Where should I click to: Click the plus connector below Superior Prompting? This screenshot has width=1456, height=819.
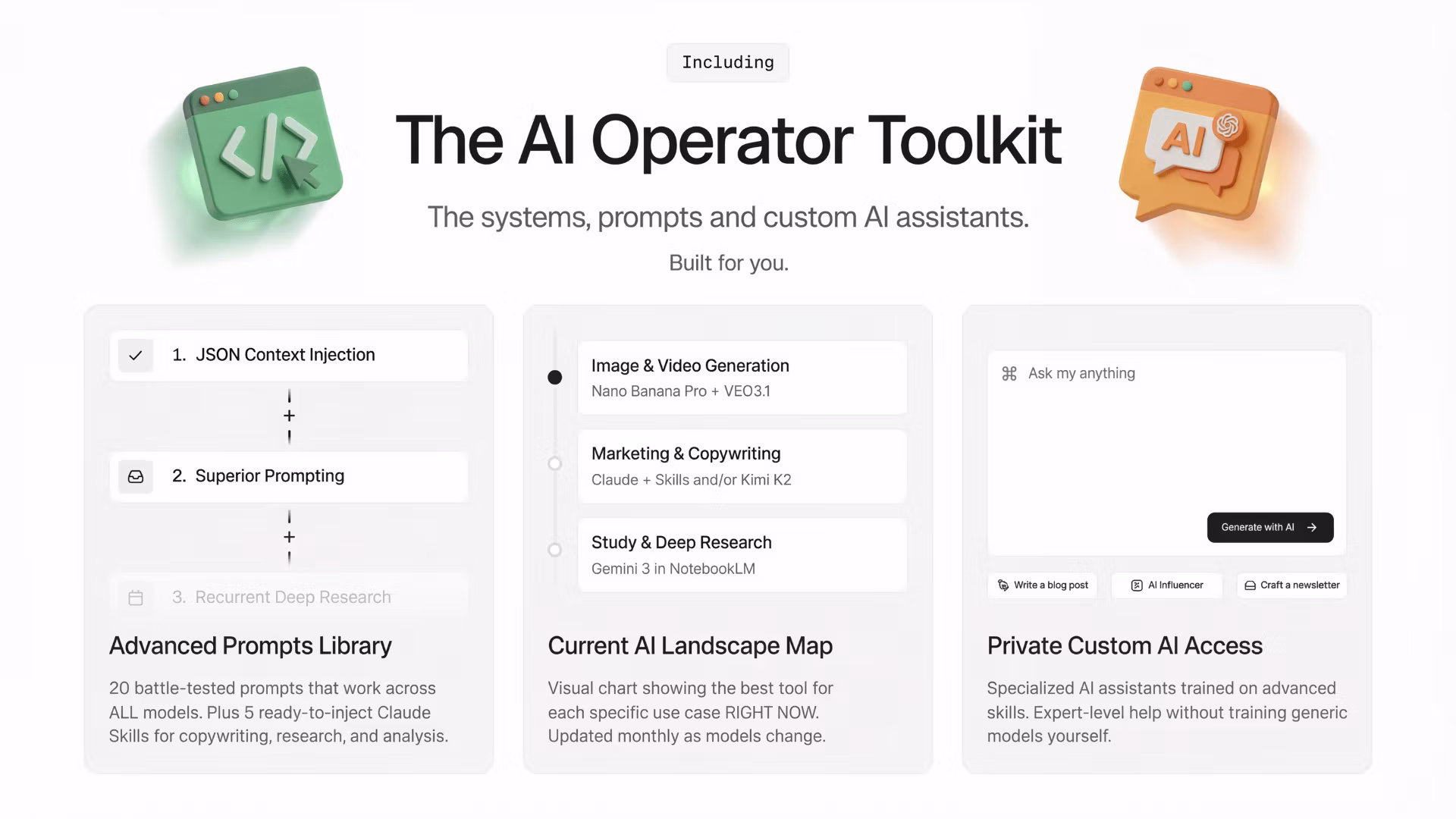289,537
